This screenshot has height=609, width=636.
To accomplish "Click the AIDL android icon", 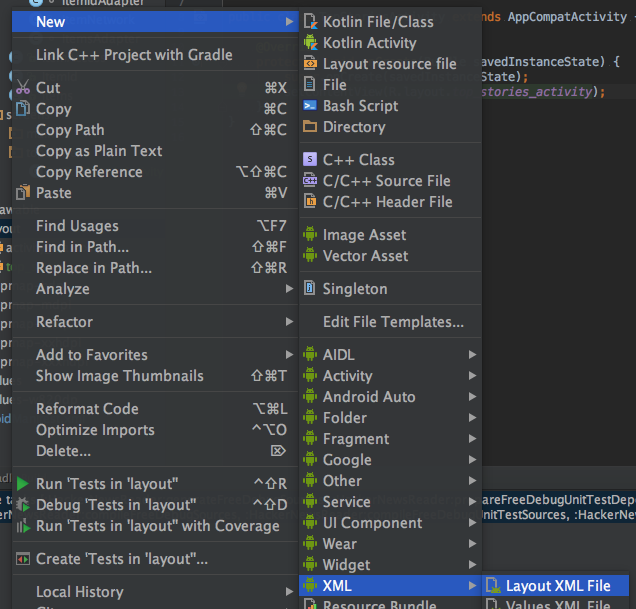I will pyautogui.click(x=310, y=354).
